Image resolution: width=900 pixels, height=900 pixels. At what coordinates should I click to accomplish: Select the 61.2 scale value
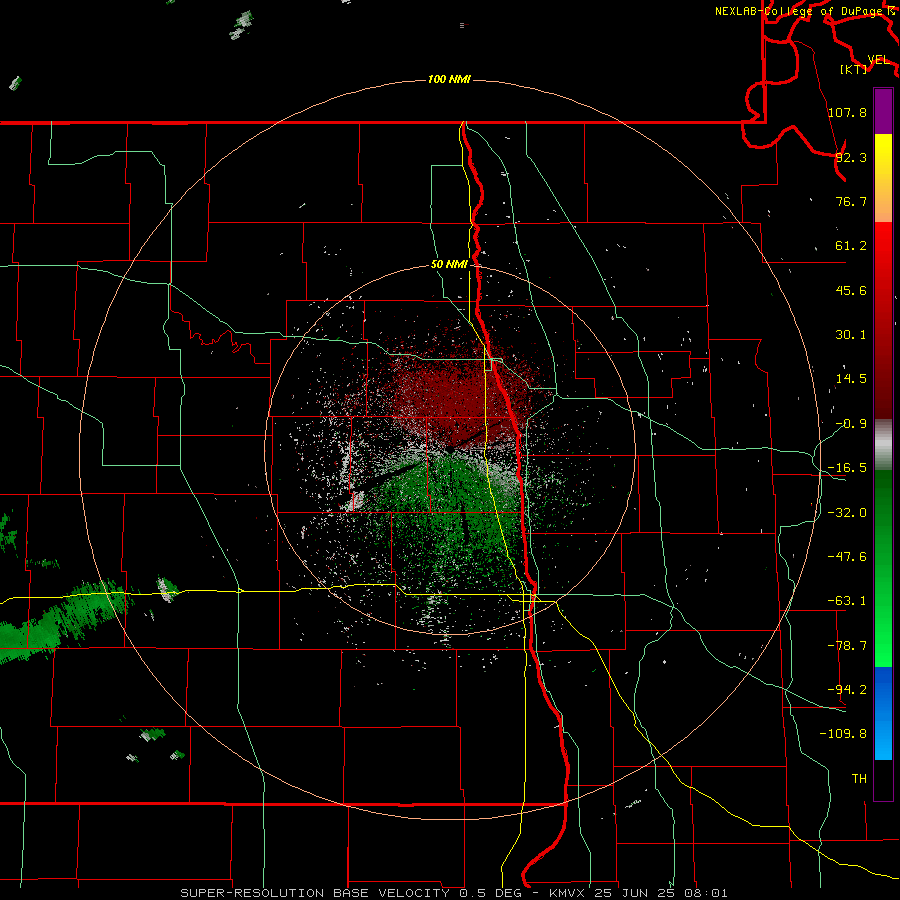[x=851, y=246]
